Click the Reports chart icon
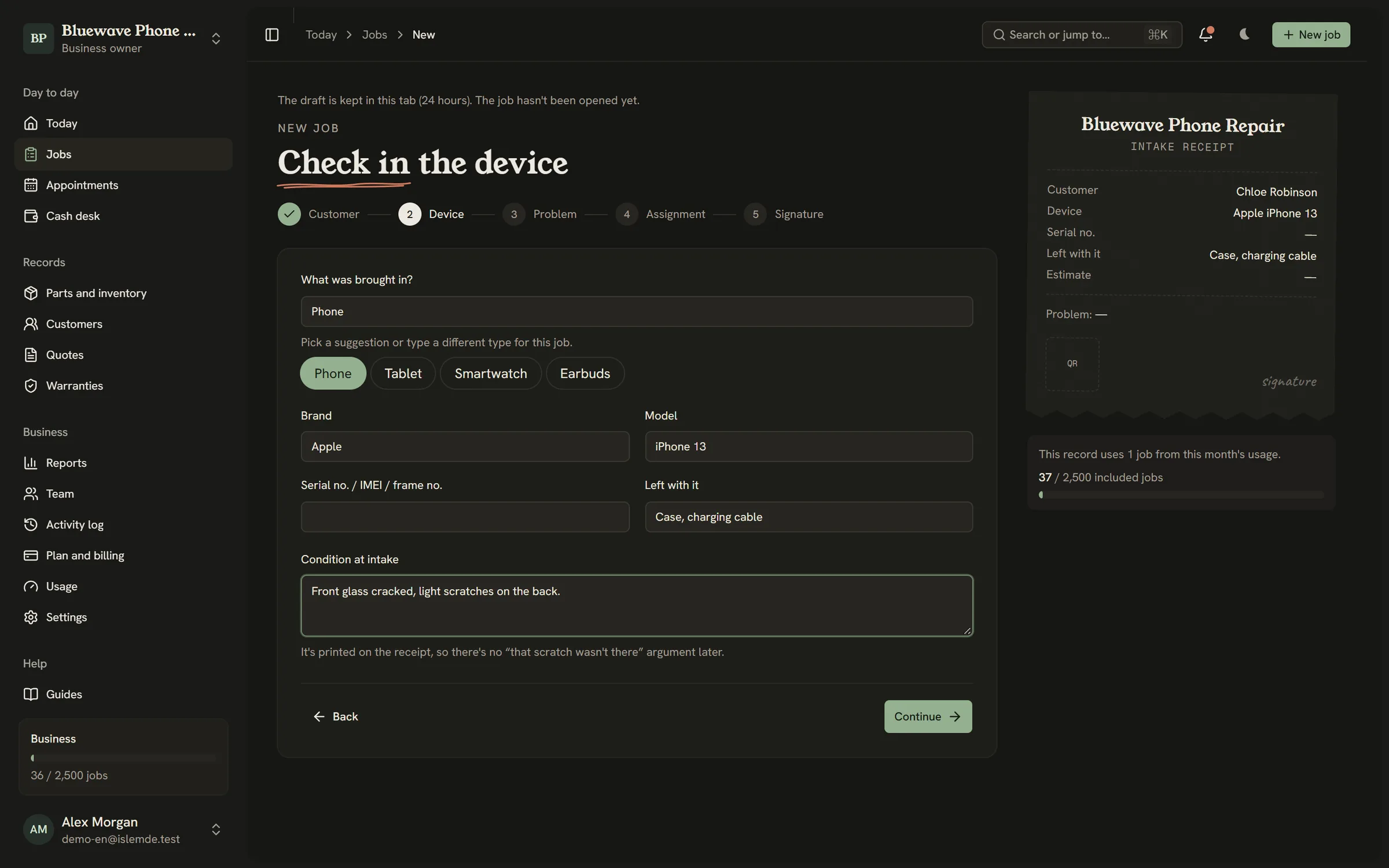The width and height of the screenshot is (1389, 868). pos(31,463)
